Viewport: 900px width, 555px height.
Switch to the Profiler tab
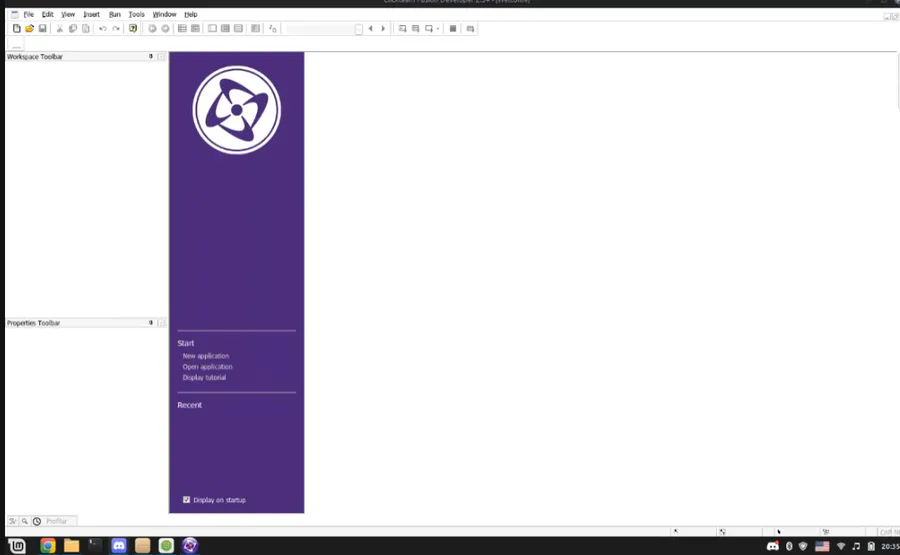[x=52, y=521]
